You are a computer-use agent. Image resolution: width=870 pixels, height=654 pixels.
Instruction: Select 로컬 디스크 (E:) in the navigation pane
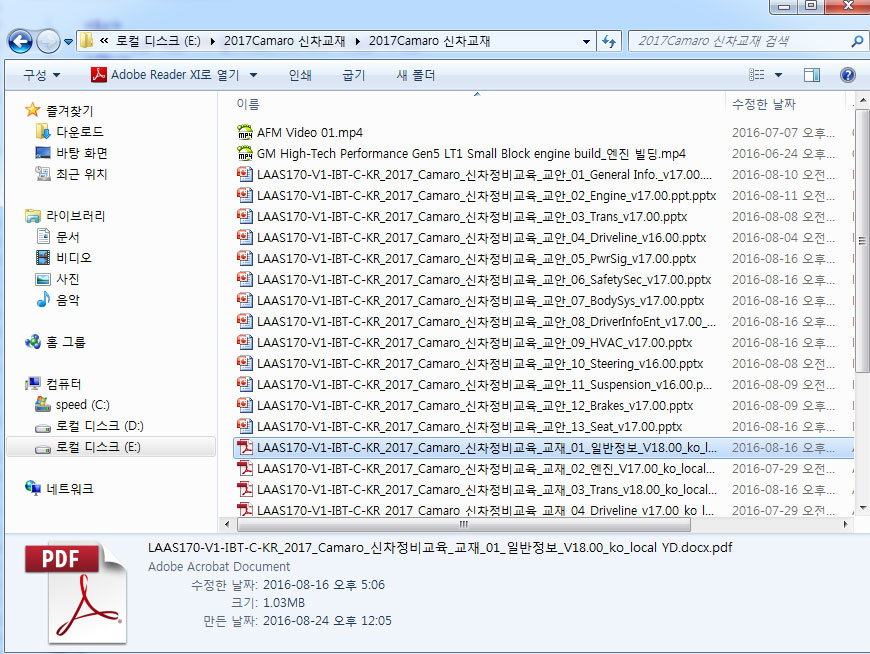click(x=111, y=447)
